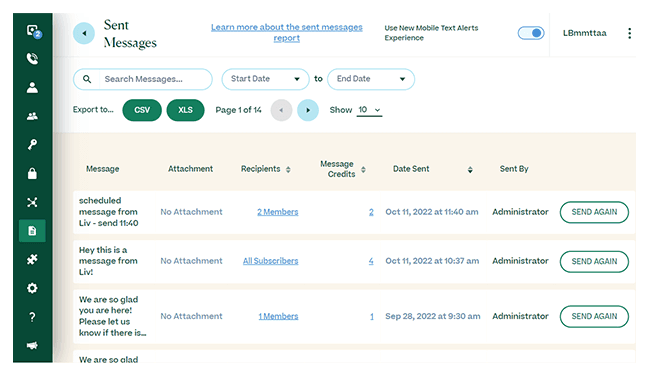
Task: Toggle the New Mobile Text Alerts Experience switch
Action: click(x=531, y=33)
